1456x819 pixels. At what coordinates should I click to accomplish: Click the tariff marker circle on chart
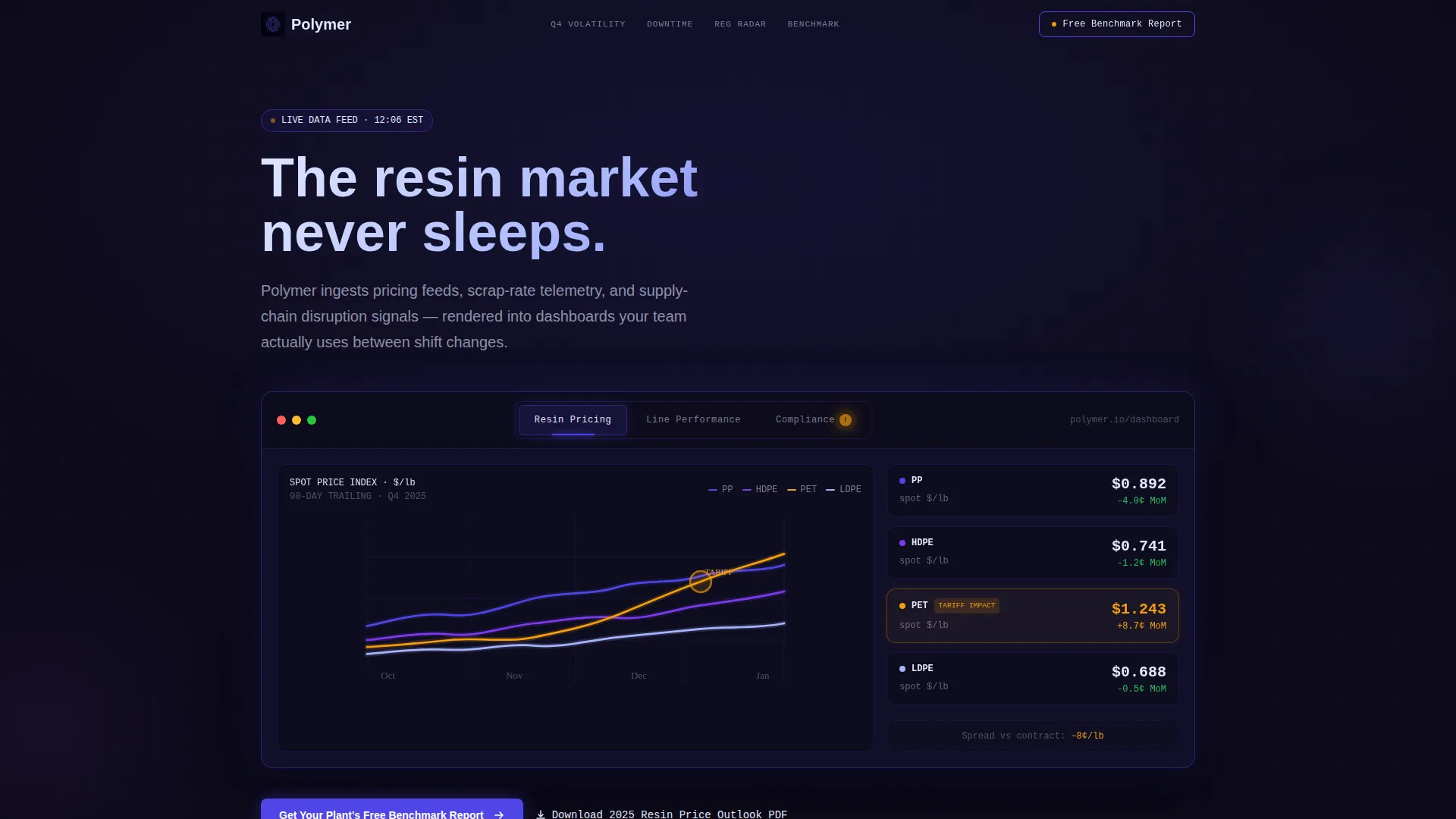(700, 582)
